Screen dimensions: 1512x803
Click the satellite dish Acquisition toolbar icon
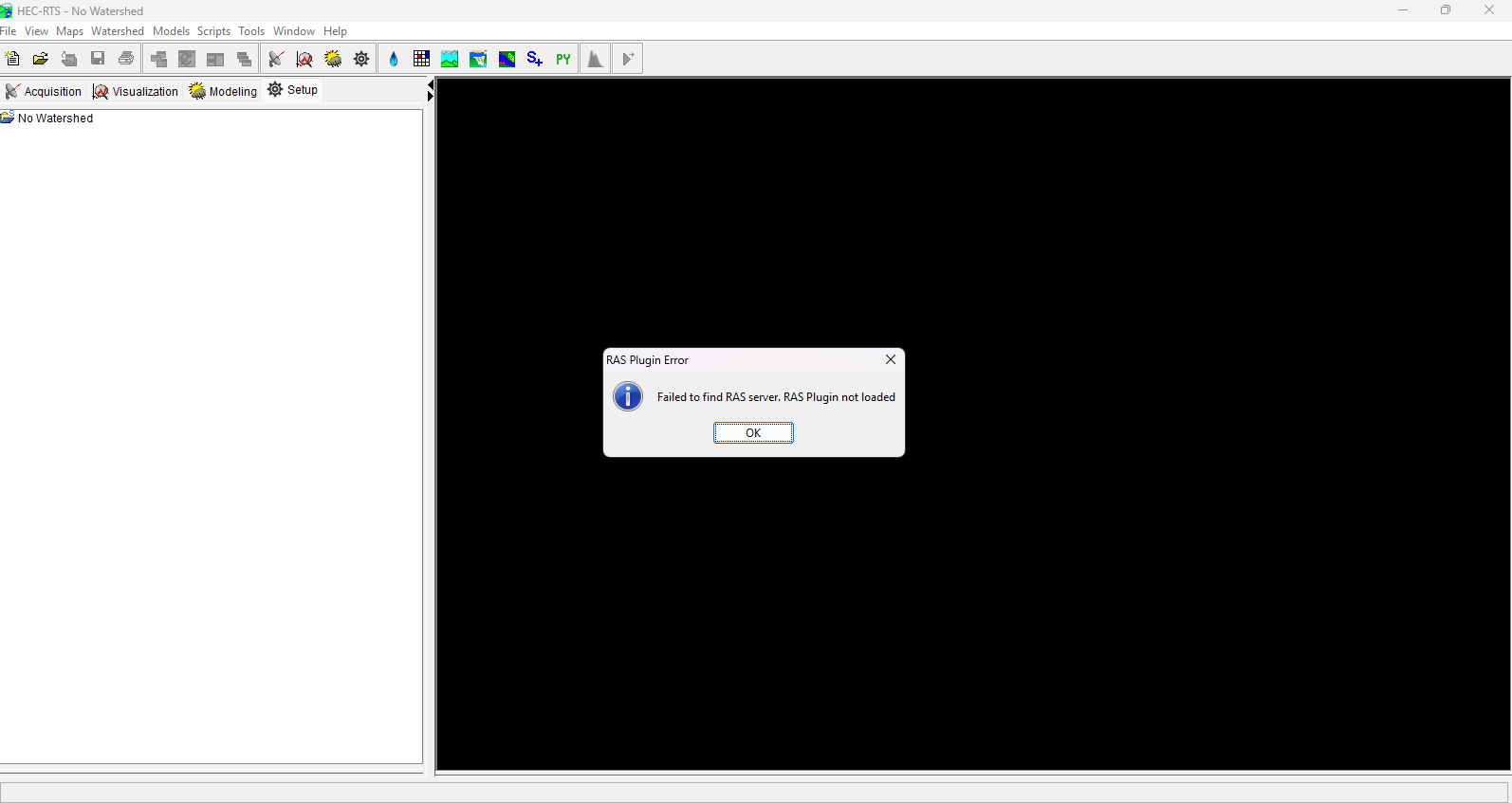click(276, 59)
